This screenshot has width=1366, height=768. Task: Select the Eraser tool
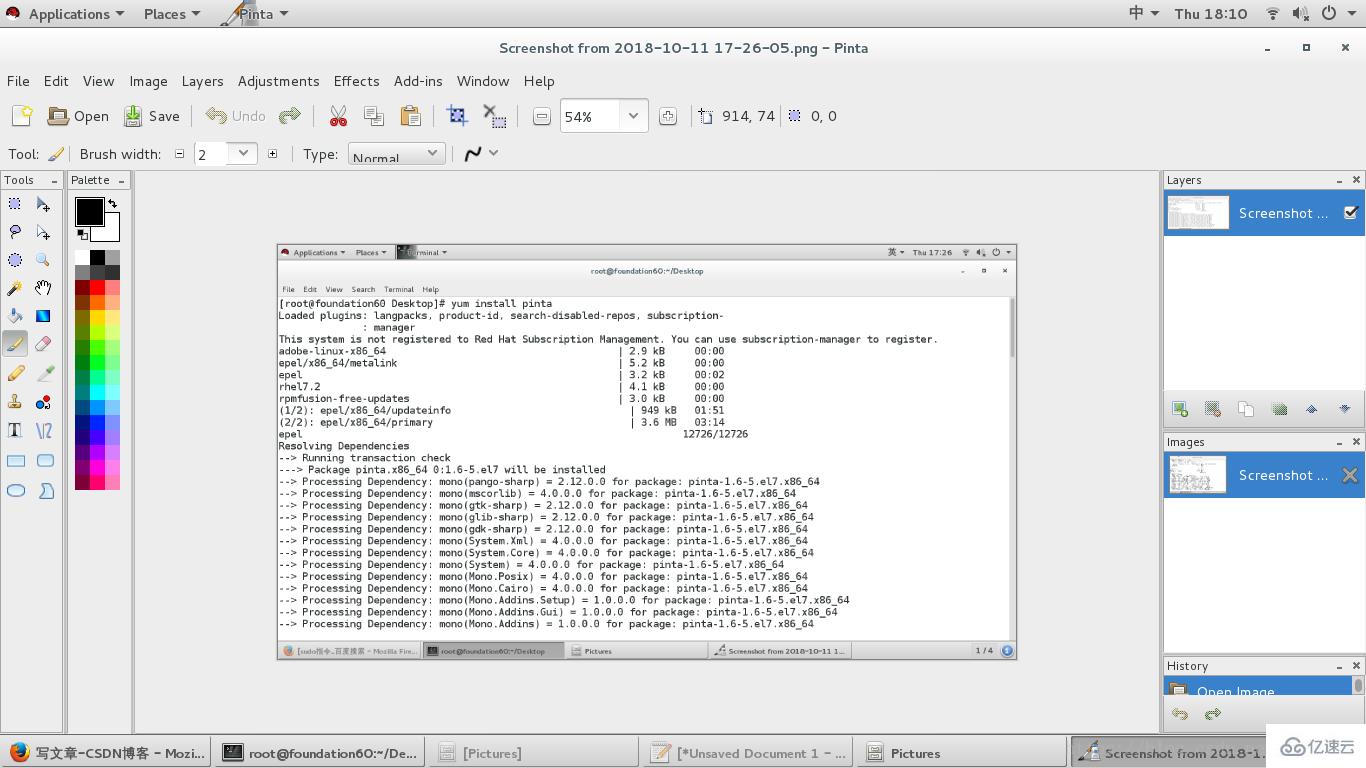click(43, 344)
